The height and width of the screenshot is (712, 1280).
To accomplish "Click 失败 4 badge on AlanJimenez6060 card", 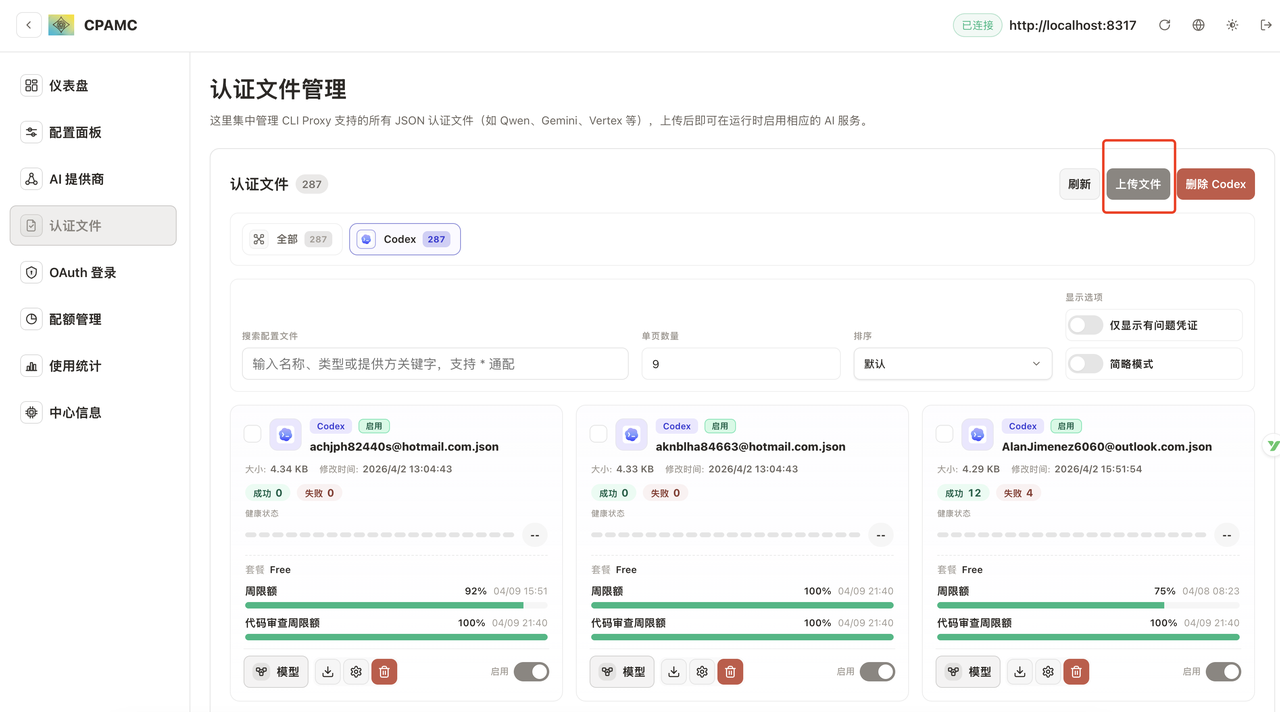I will (1018, 493).
